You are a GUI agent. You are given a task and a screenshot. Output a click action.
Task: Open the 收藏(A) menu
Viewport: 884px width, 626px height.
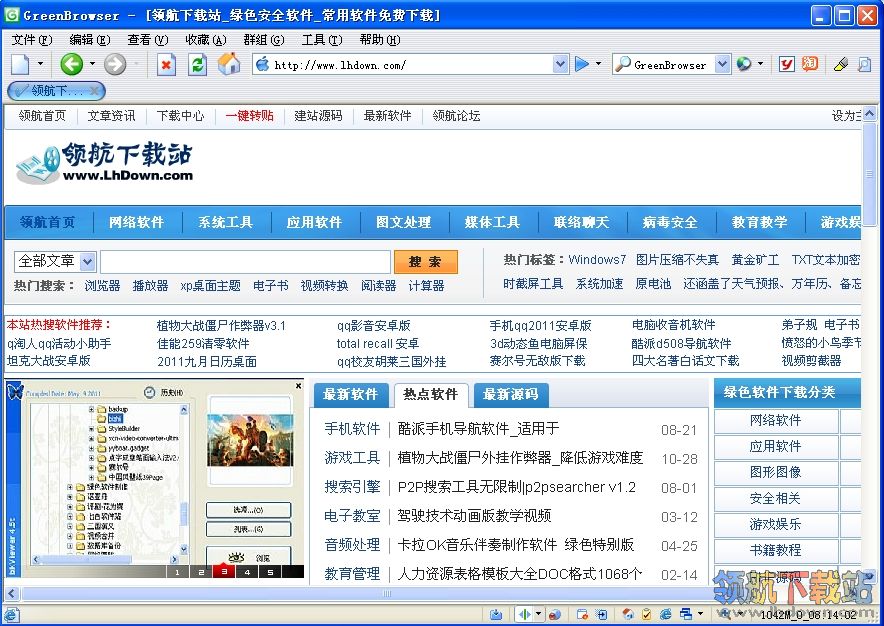click(206, 40)
